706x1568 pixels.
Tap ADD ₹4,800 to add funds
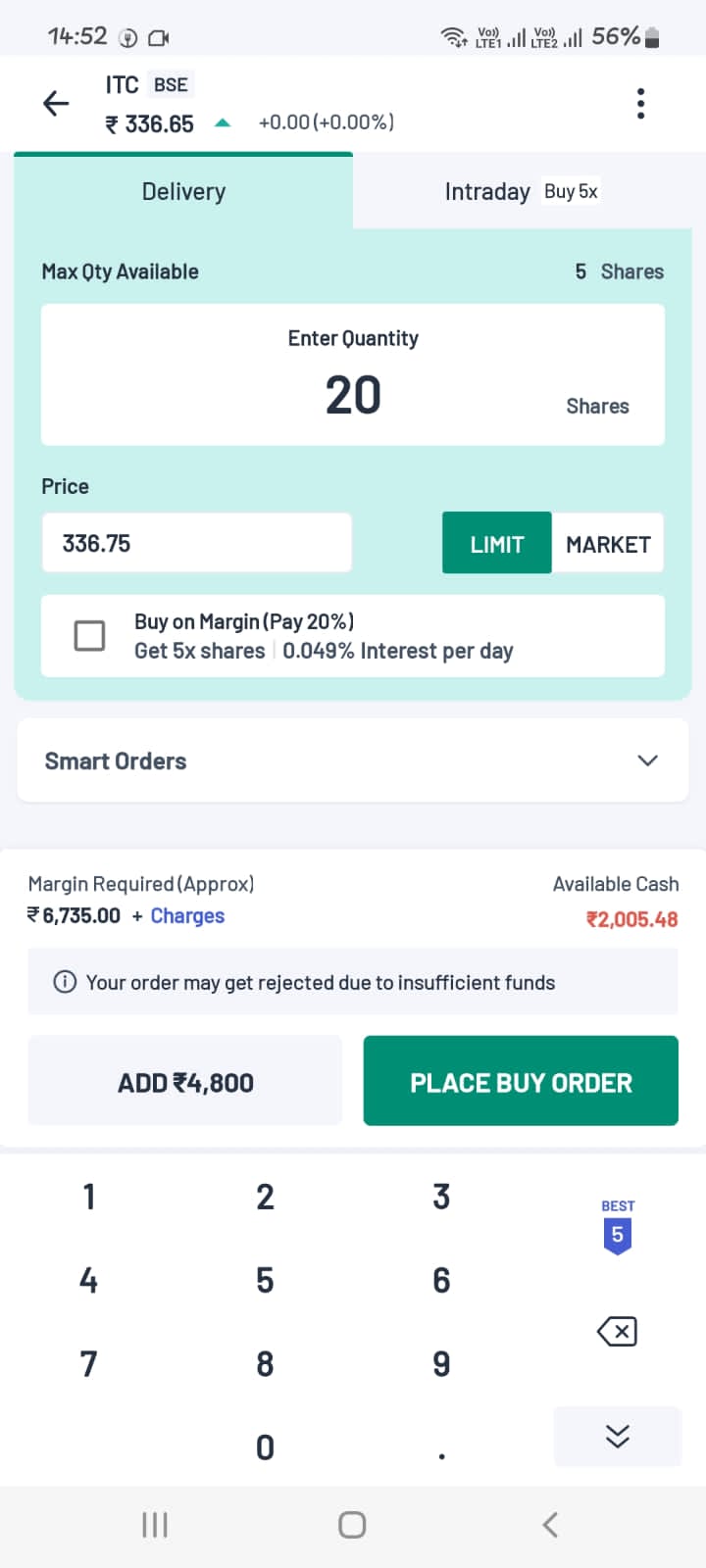(x=184, y=1081)
